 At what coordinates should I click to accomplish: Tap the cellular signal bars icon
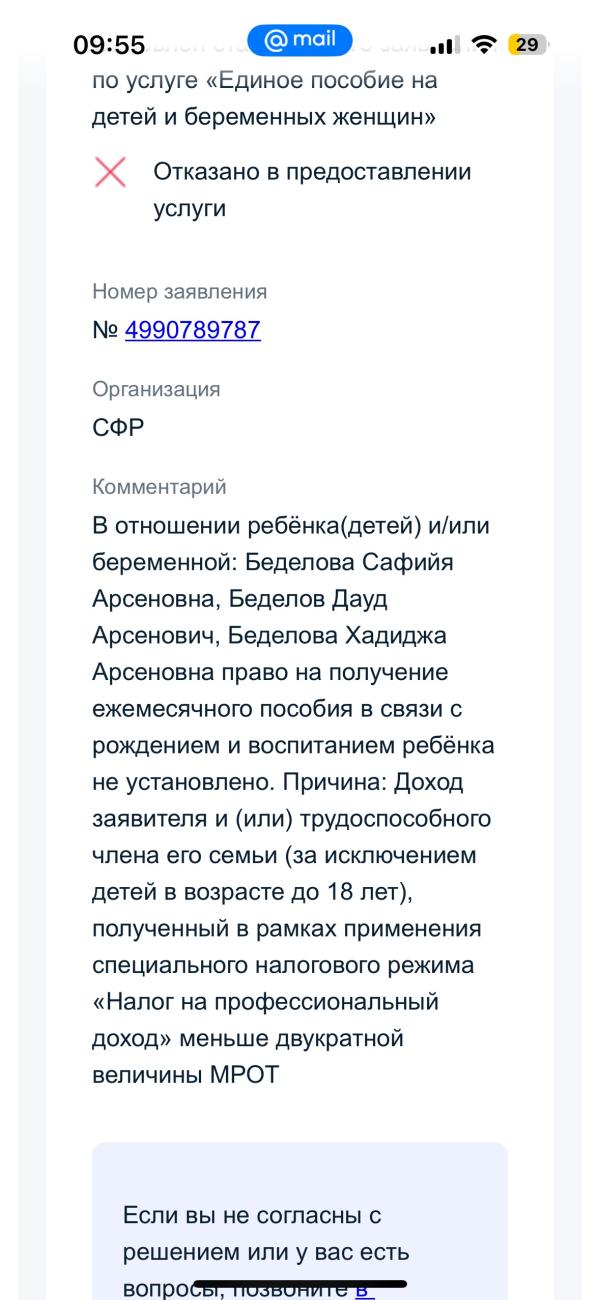[x=445, y=47]
